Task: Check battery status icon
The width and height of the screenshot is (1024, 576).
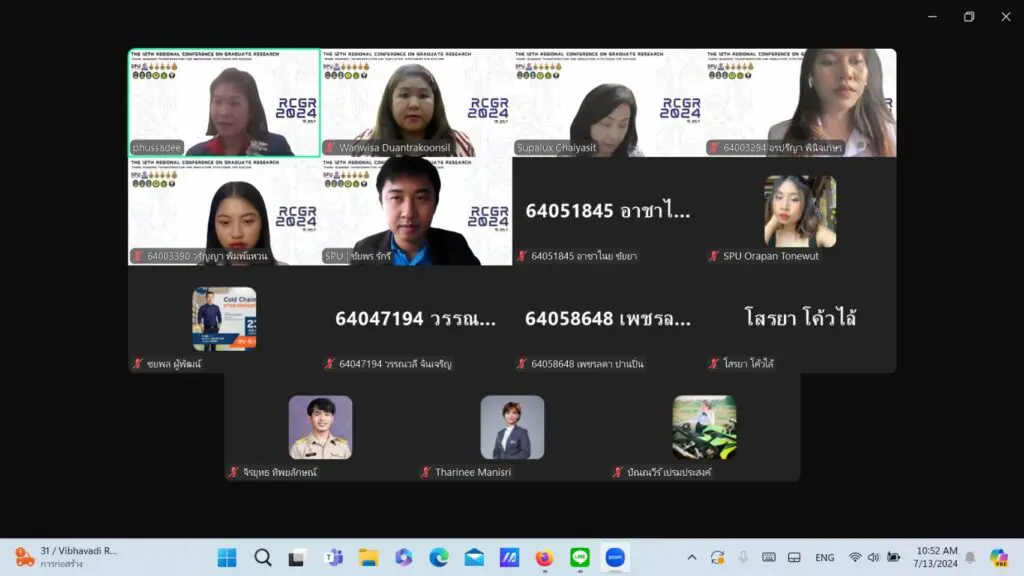Action: click(x=893, y=558)
